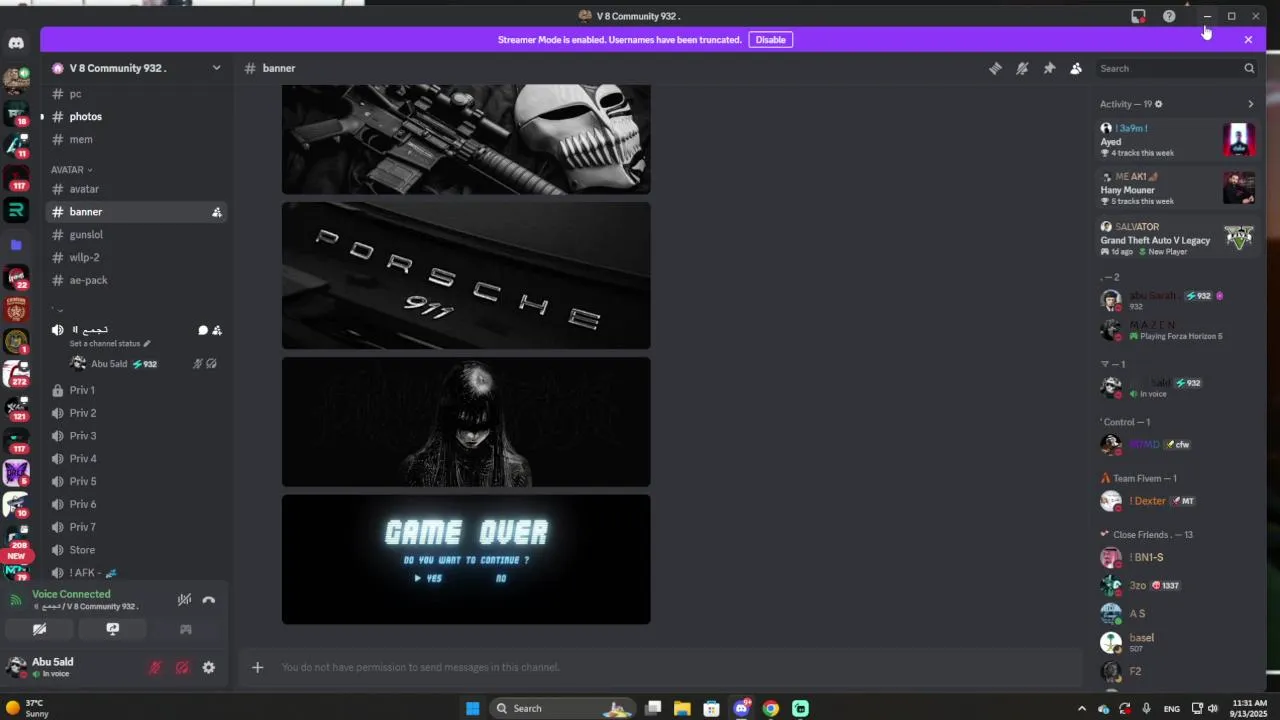Open the mem channel
Screen dimensions: 1280x720
[136, 140]
